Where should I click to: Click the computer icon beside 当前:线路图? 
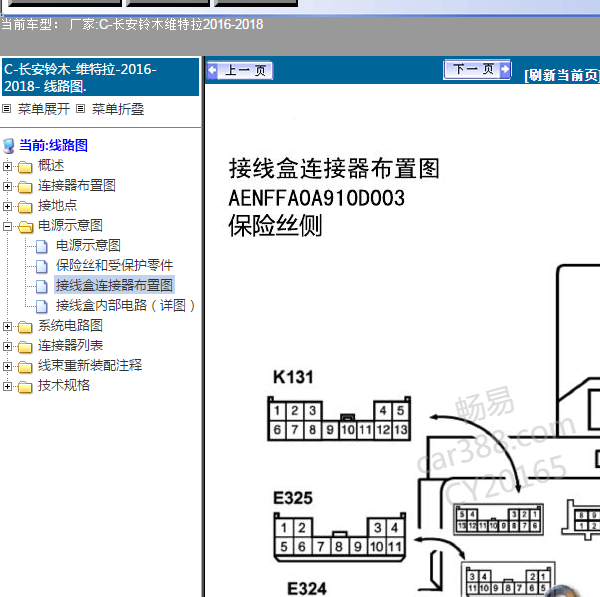click(8, 146)
